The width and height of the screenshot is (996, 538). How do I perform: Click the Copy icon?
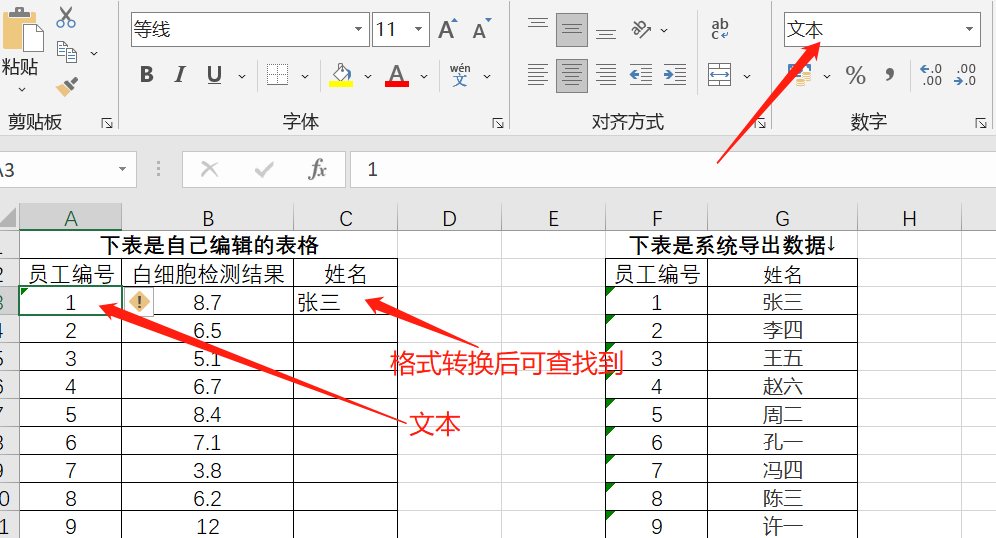[67, 52]
